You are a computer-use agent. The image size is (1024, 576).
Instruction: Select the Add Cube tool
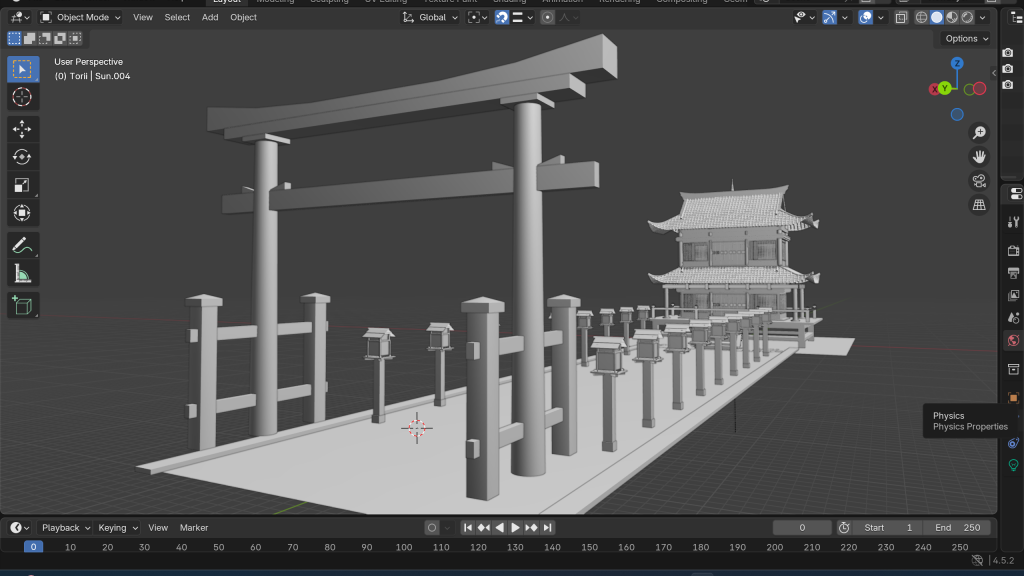(23, 305)
